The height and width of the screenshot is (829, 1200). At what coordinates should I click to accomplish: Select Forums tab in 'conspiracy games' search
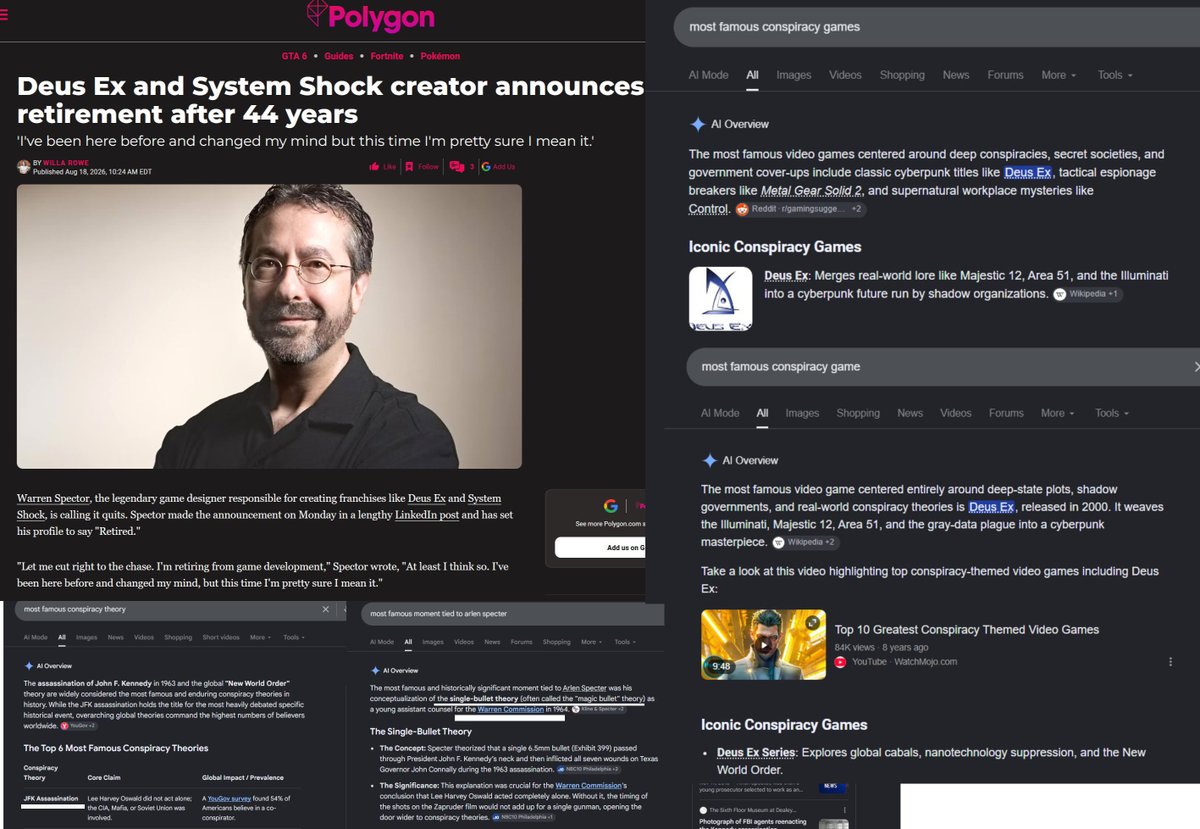(x=1005, y=75)
